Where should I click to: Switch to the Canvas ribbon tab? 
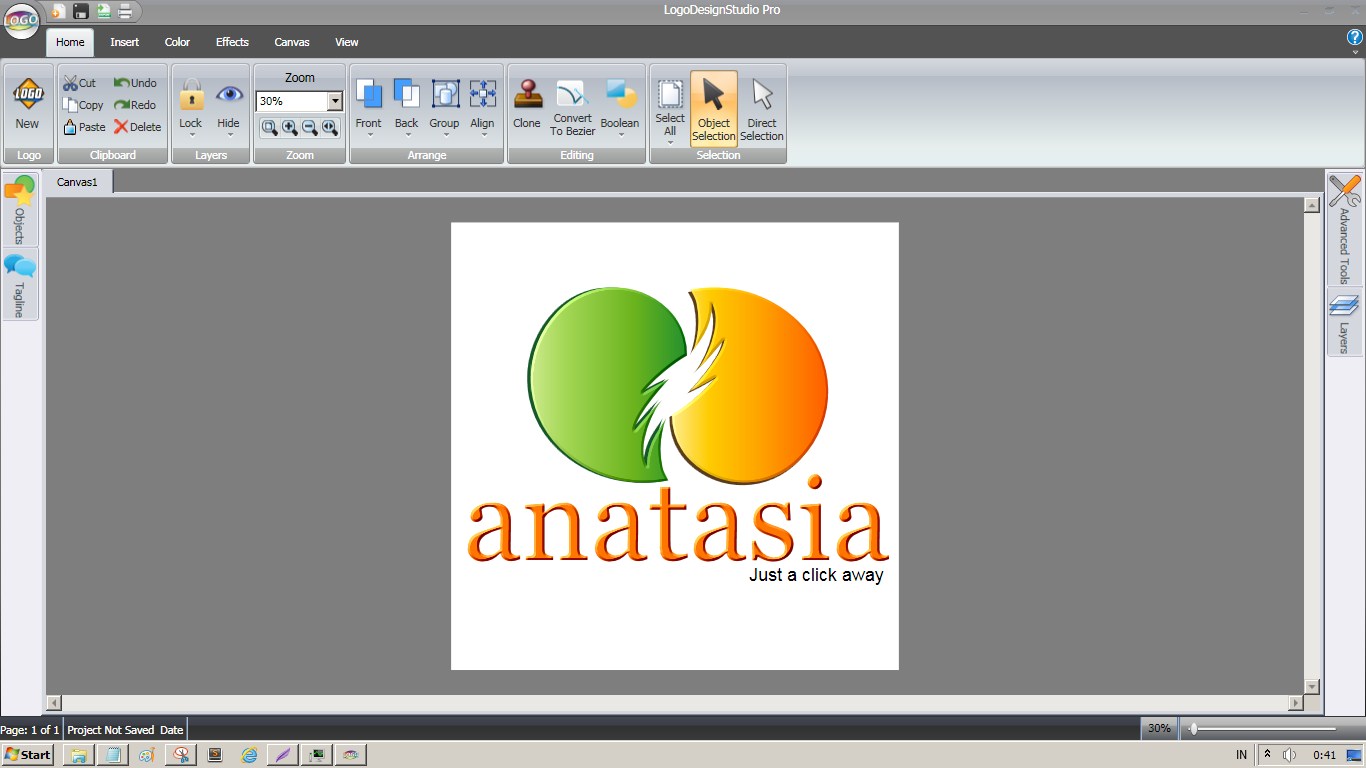tap(292, 42)
